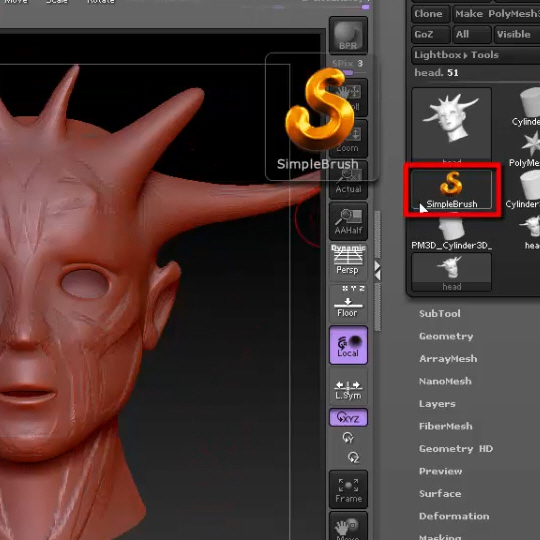
Task: Select the SimpleBrush tool
Action: coord(451,189)
